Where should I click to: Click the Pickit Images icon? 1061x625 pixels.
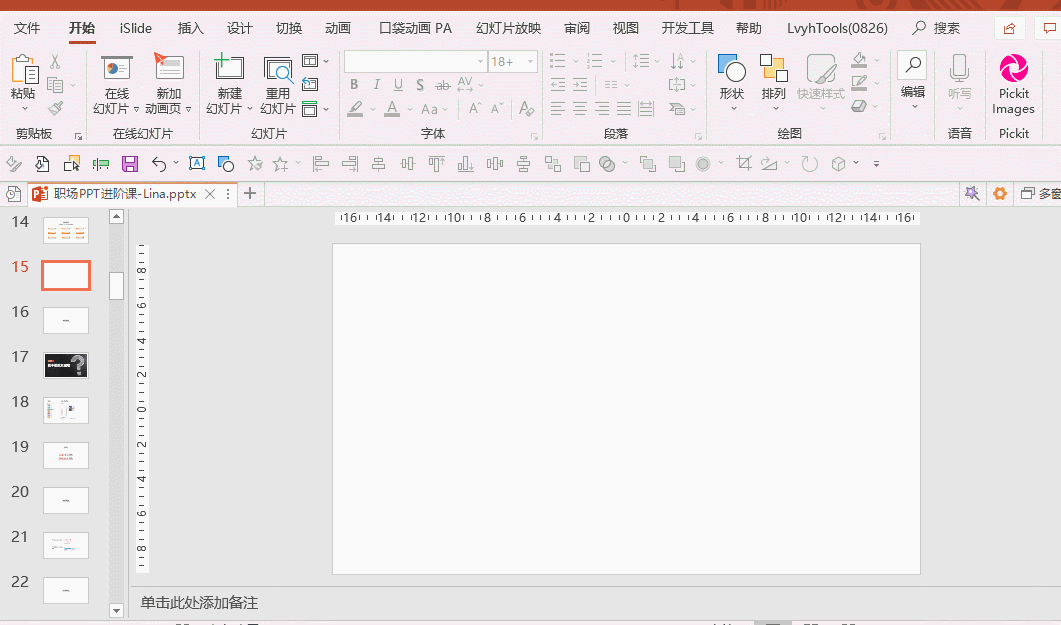[x=1013, y=69]
